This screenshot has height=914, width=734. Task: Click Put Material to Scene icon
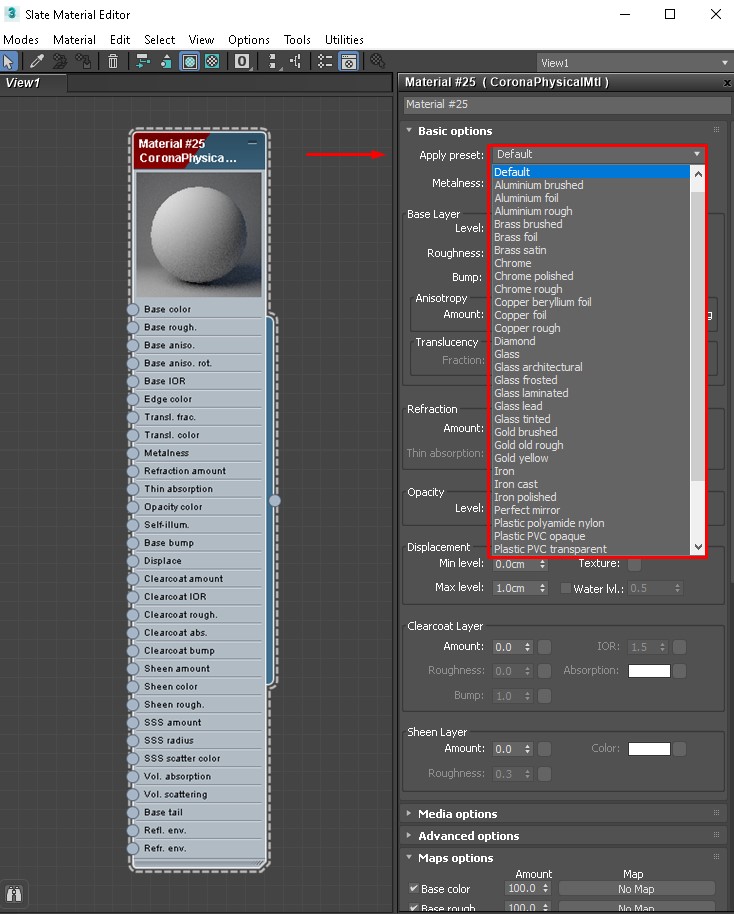click(x=59, y=61)
